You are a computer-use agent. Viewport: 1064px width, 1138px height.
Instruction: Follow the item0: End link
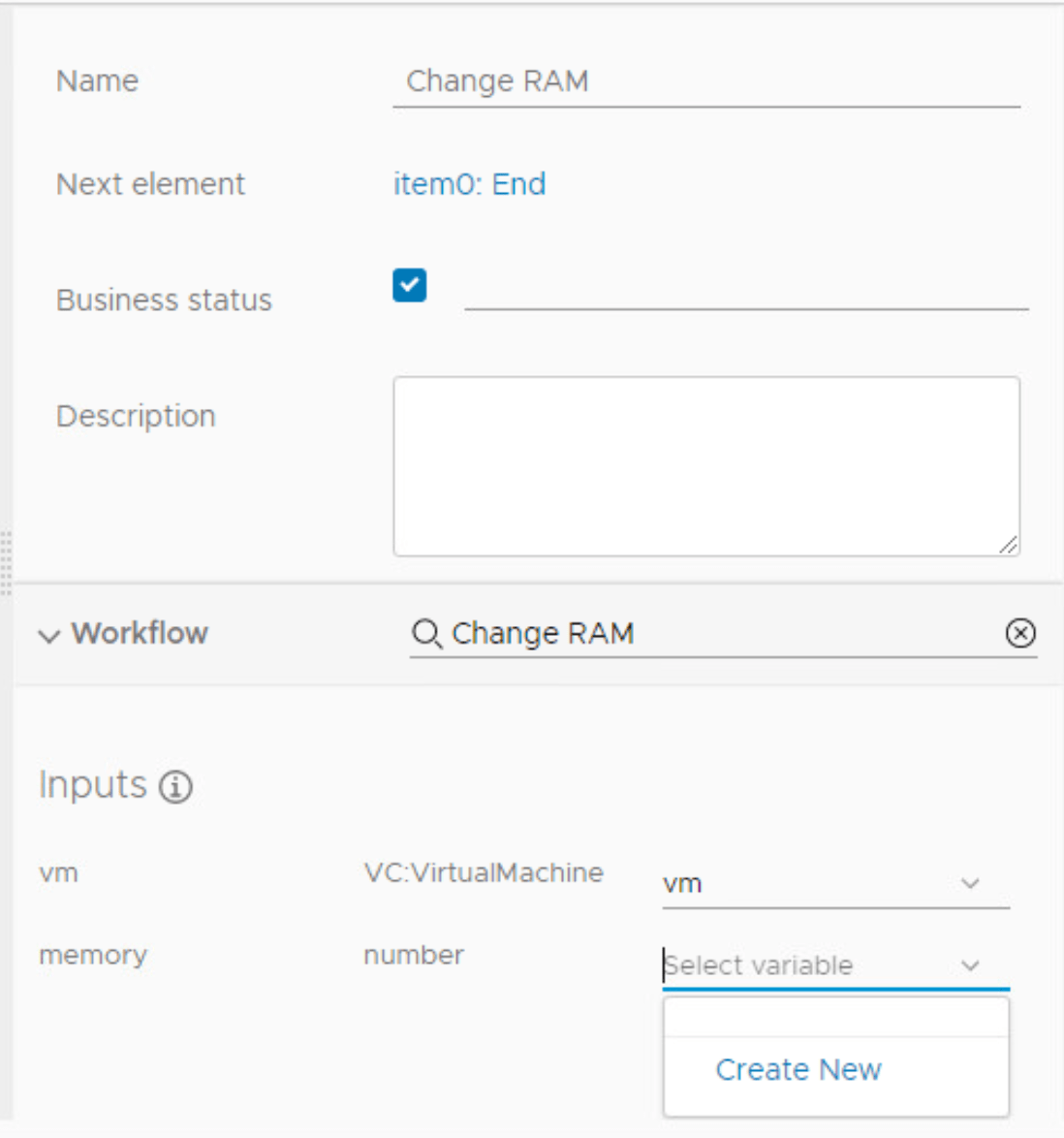click(470, 184)
